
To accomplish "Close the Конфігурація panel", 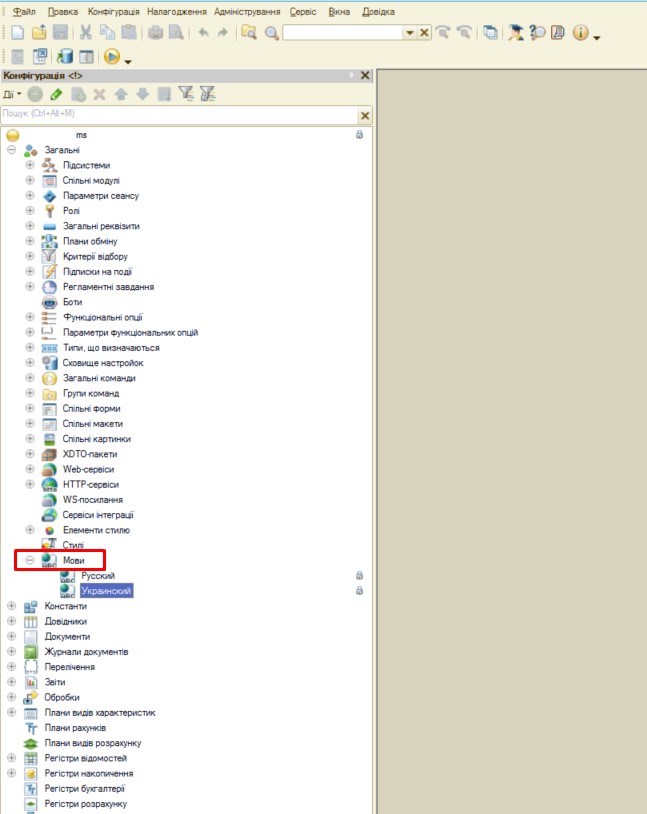I will [365, 75].
